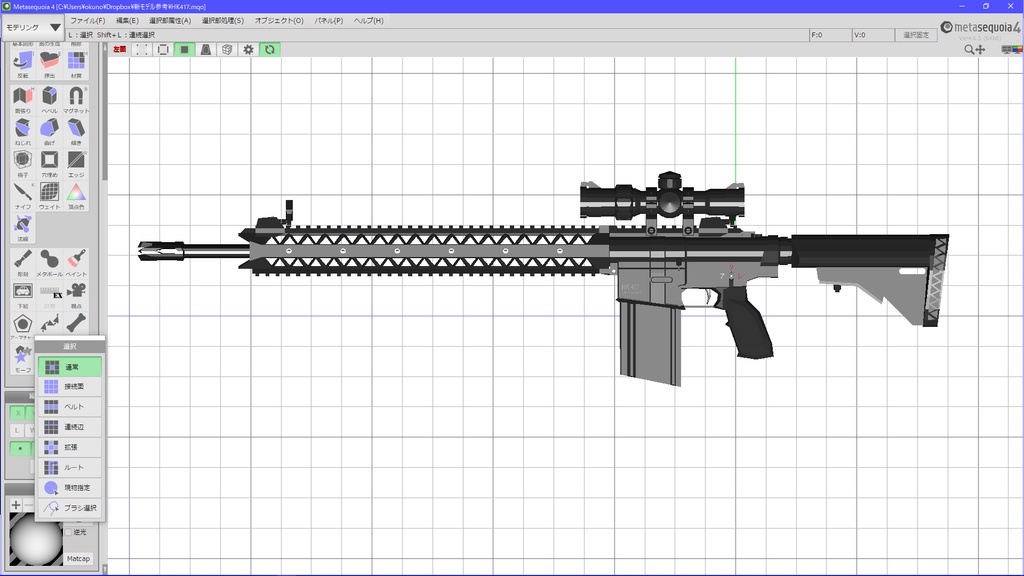1024x576 pixels.
Task: Toggle the green rotation icon in the toolbar
Action: [x=269, y=49]
